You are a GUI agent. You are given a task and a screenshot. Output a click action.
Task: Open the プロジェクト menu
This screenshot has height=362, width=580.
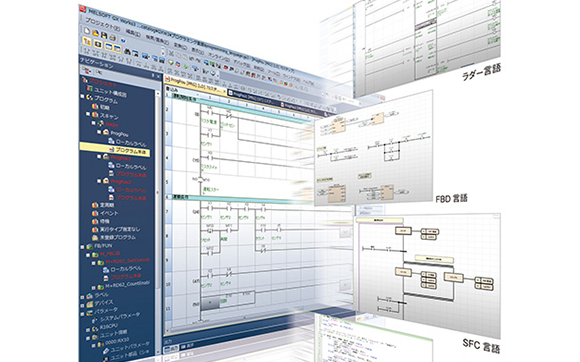click(102, 25)
